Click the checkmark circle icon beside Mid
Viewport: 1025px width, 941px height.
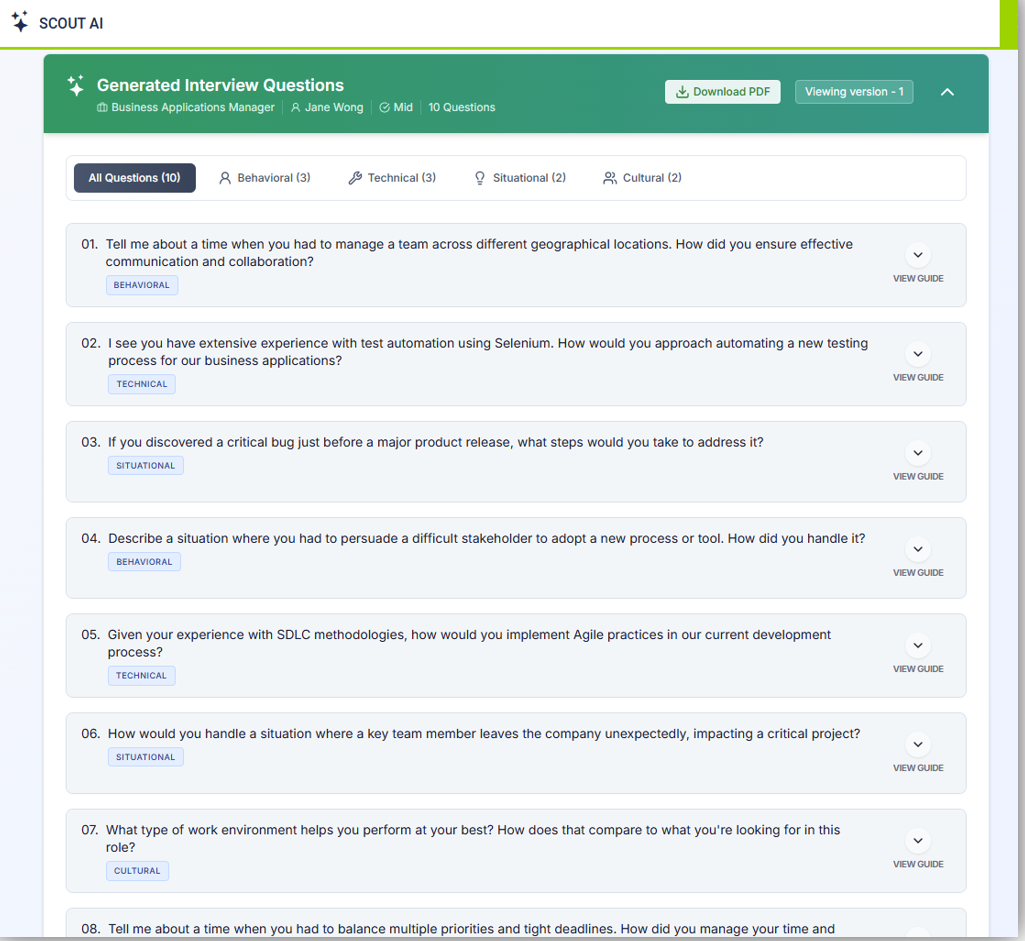point(384,108)
